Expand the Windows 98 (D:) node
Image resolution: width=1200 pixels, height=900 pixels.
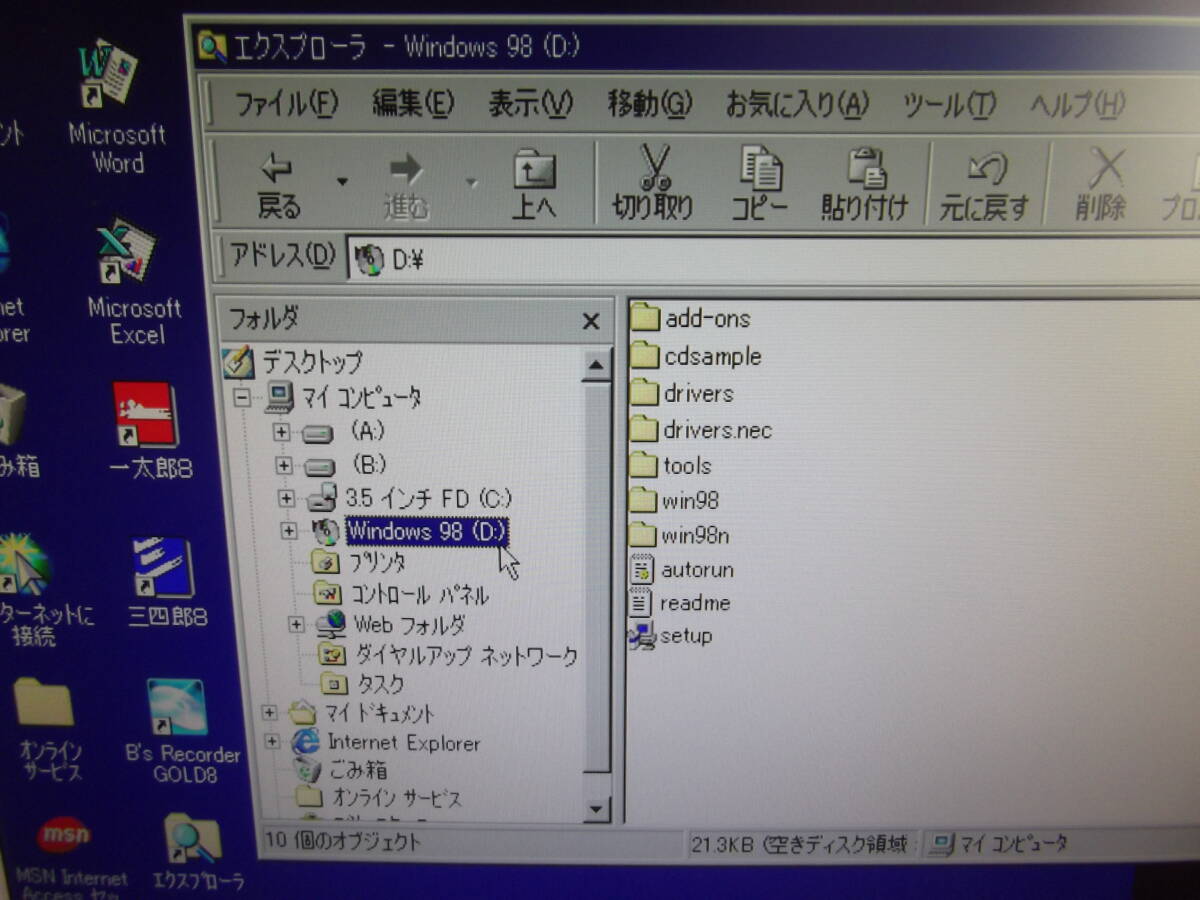pyautogui.click(x=291, y=530)
